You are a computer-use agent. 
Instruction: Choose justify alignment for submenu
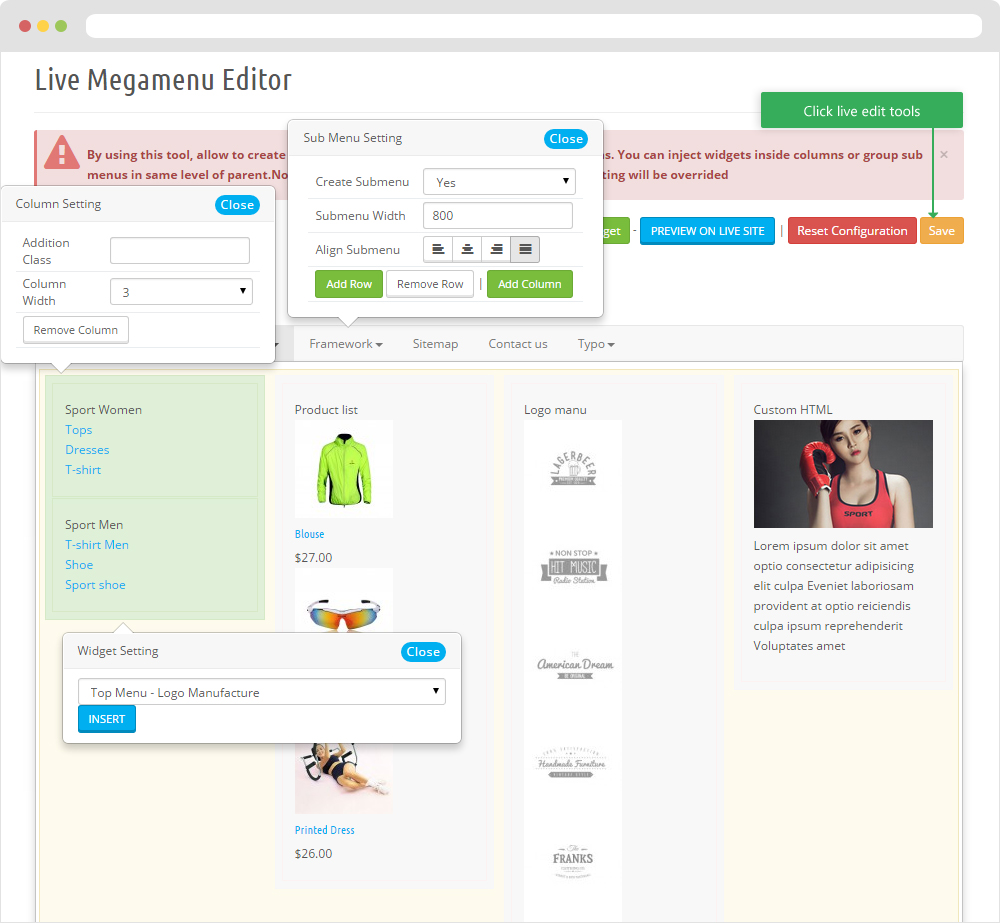coord(525,249)
